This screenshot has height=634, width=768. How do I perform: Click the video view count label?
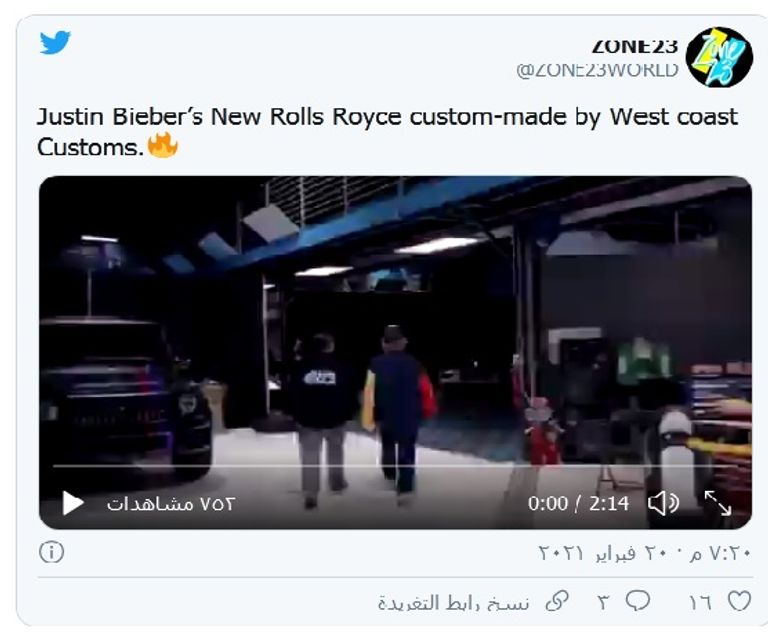pyautogui.click(x=171, y=503)
